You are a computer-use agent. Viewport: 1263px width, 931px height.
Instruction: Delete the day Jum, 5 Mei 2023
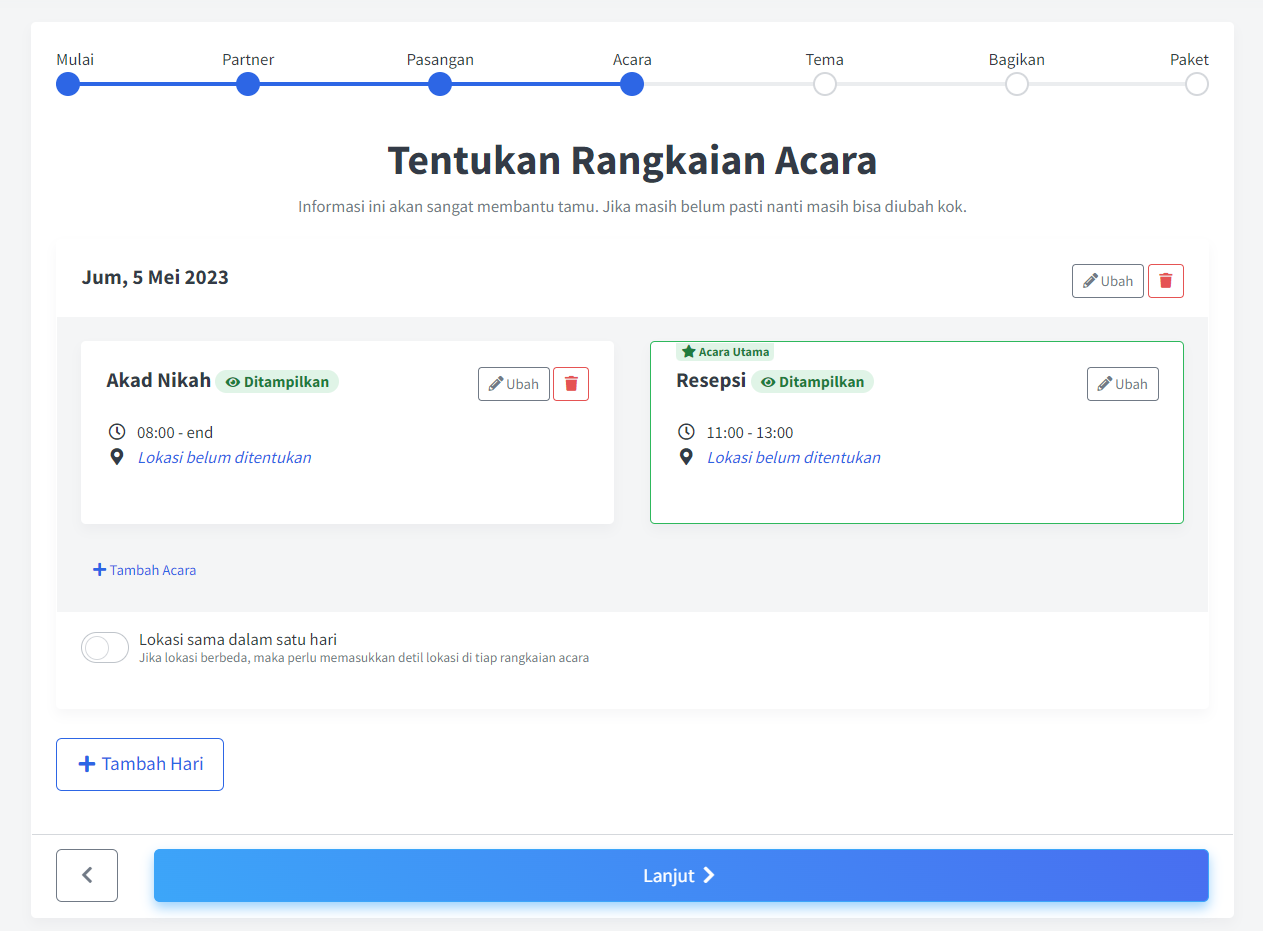tap(1166, 281)
